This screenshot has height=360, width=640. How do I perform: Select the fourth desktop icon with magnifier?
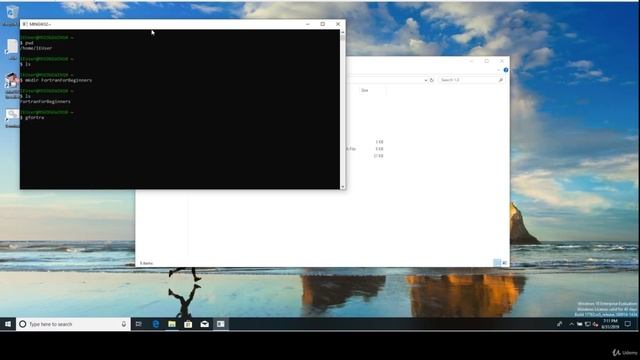pyautogui.click(x=12, y=118)
